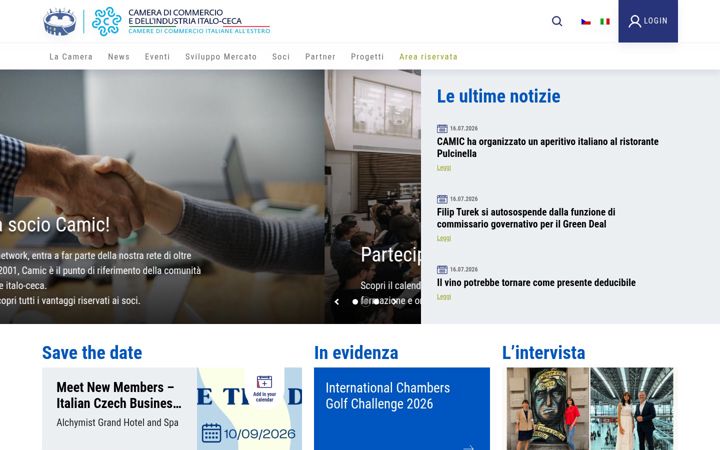Open the Progetti menu item
This screenshot has height=450, width=720.
pos(367,56)
